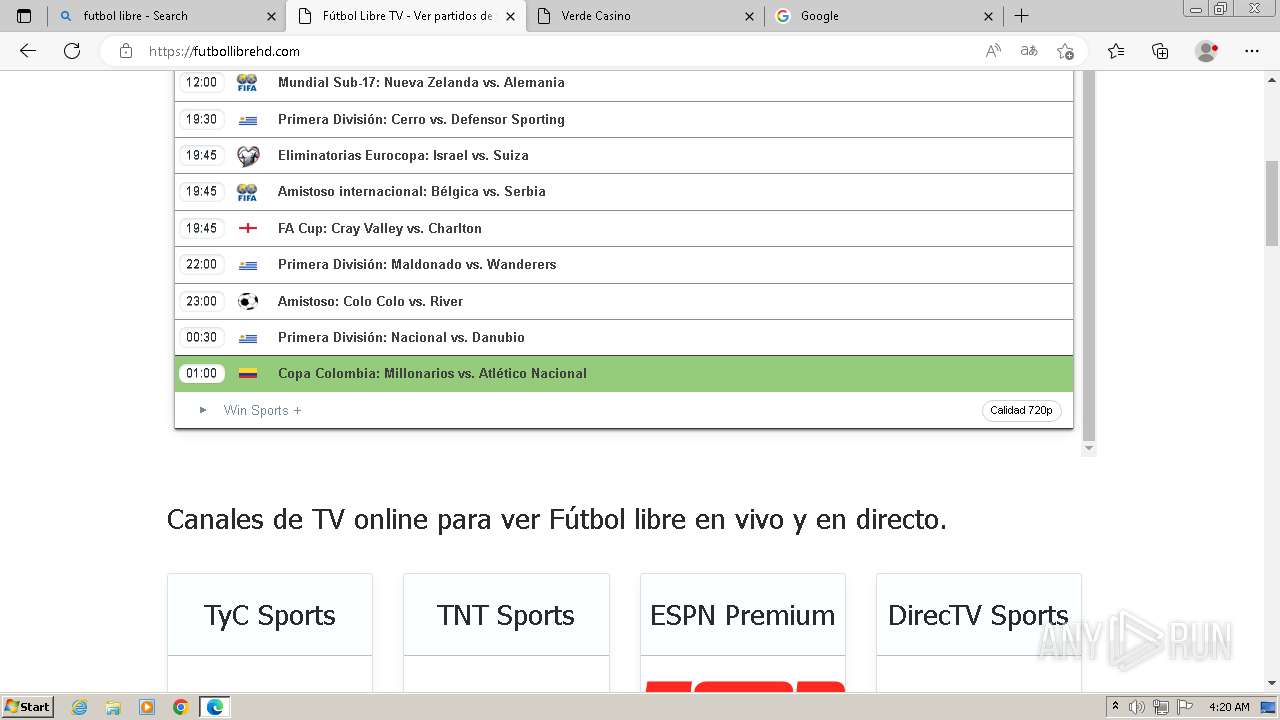Open the media player taskbar icon
1280x720 pixels.
coord(147,707)
